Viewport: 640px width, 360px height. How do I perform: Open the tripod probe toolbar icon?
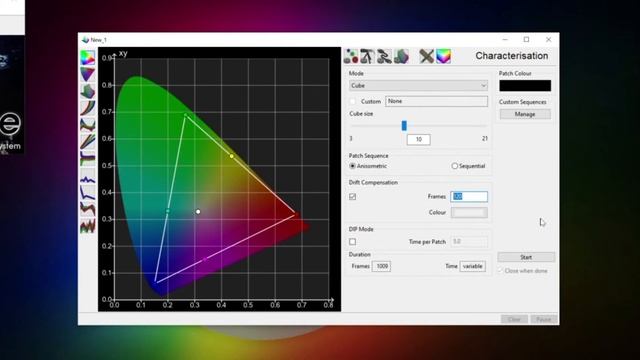(x=367, y=56)
